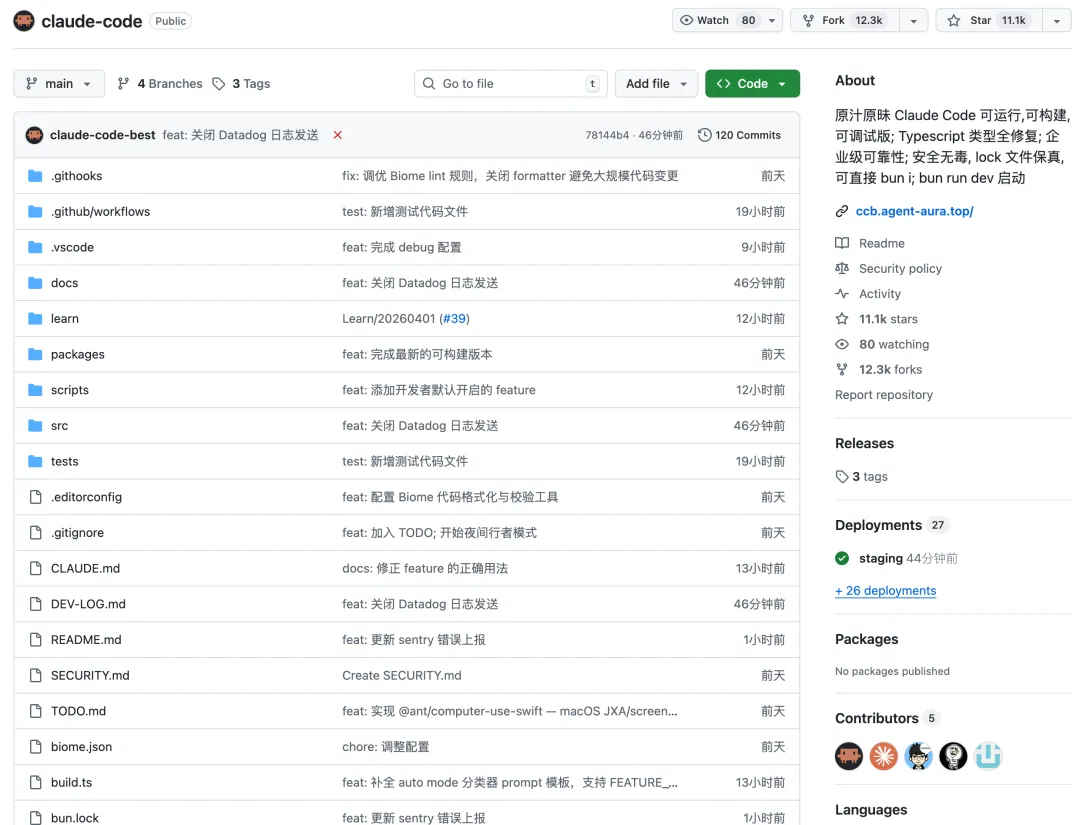
Task: Open commit hash 78144b4
Action: (x=606, y=135)
